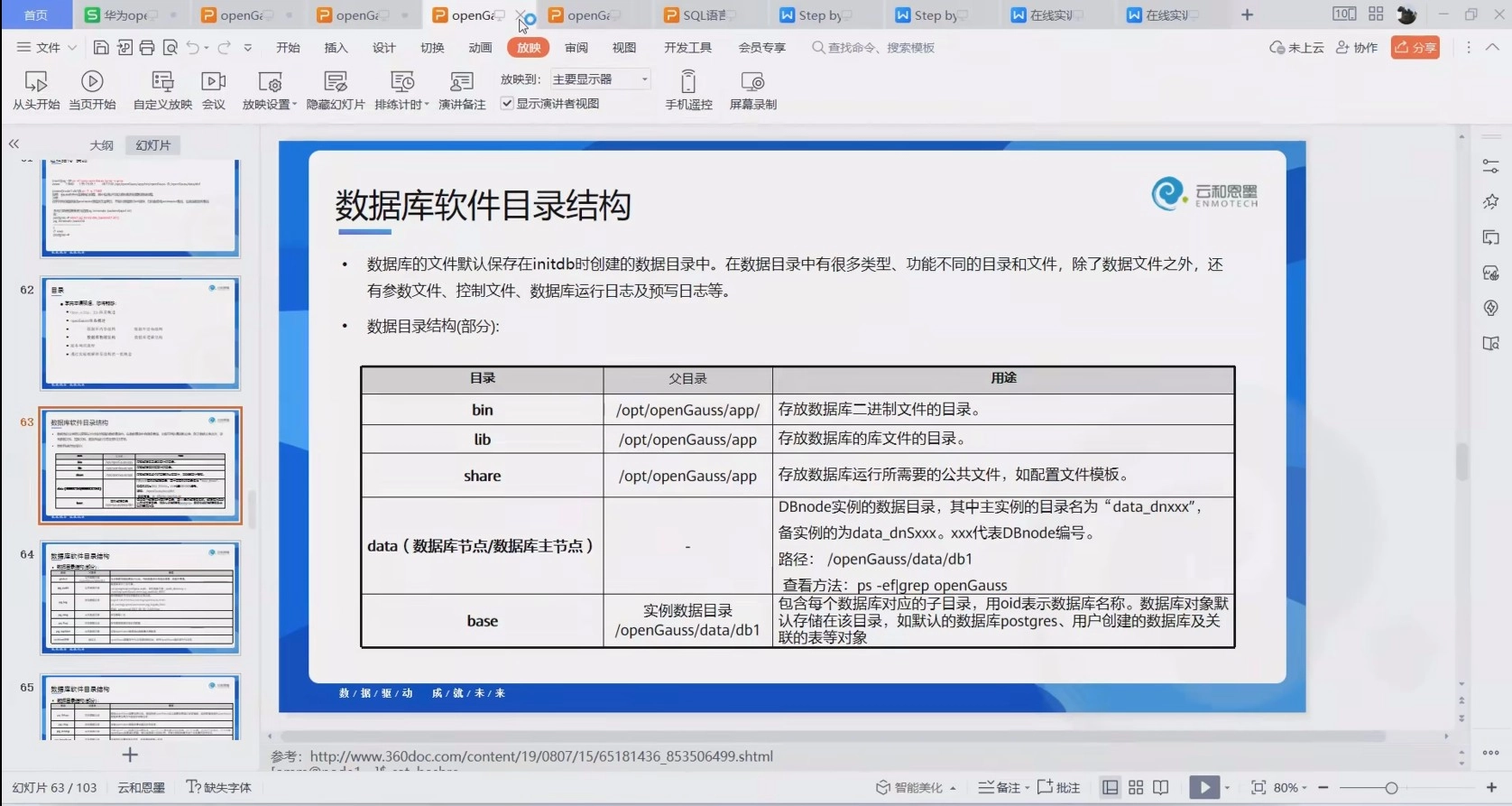Click the 协作 collaborate button
Screen dimensions: 1512x806
point(1357,48)
